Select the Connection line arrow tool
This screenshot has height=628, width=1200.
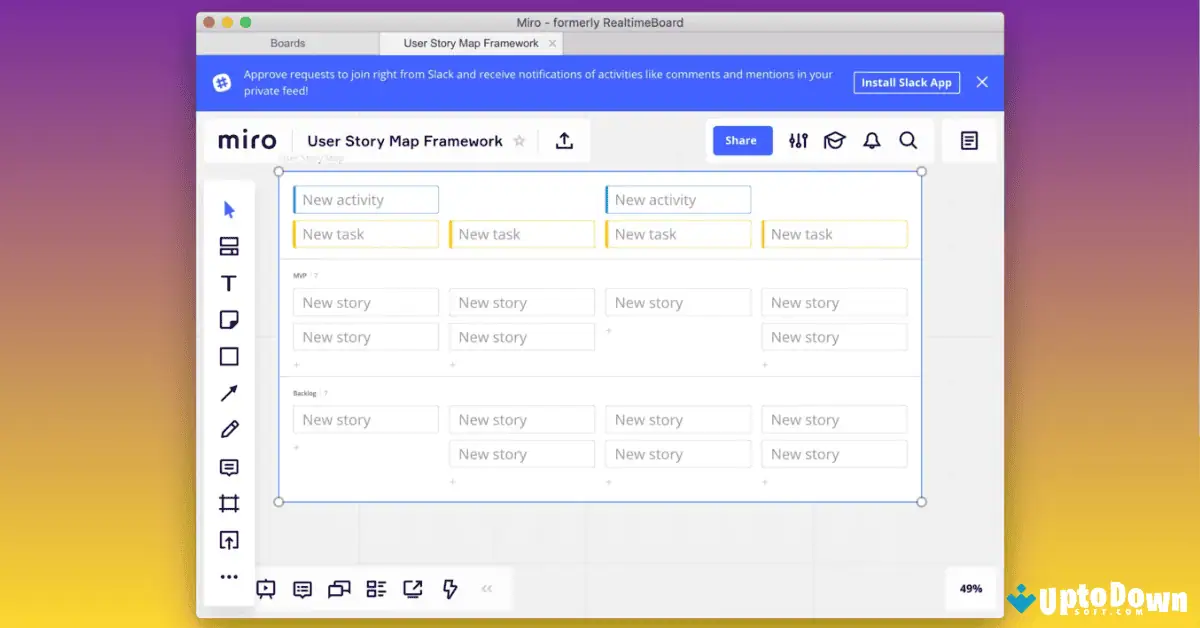[x=229, y=393]
